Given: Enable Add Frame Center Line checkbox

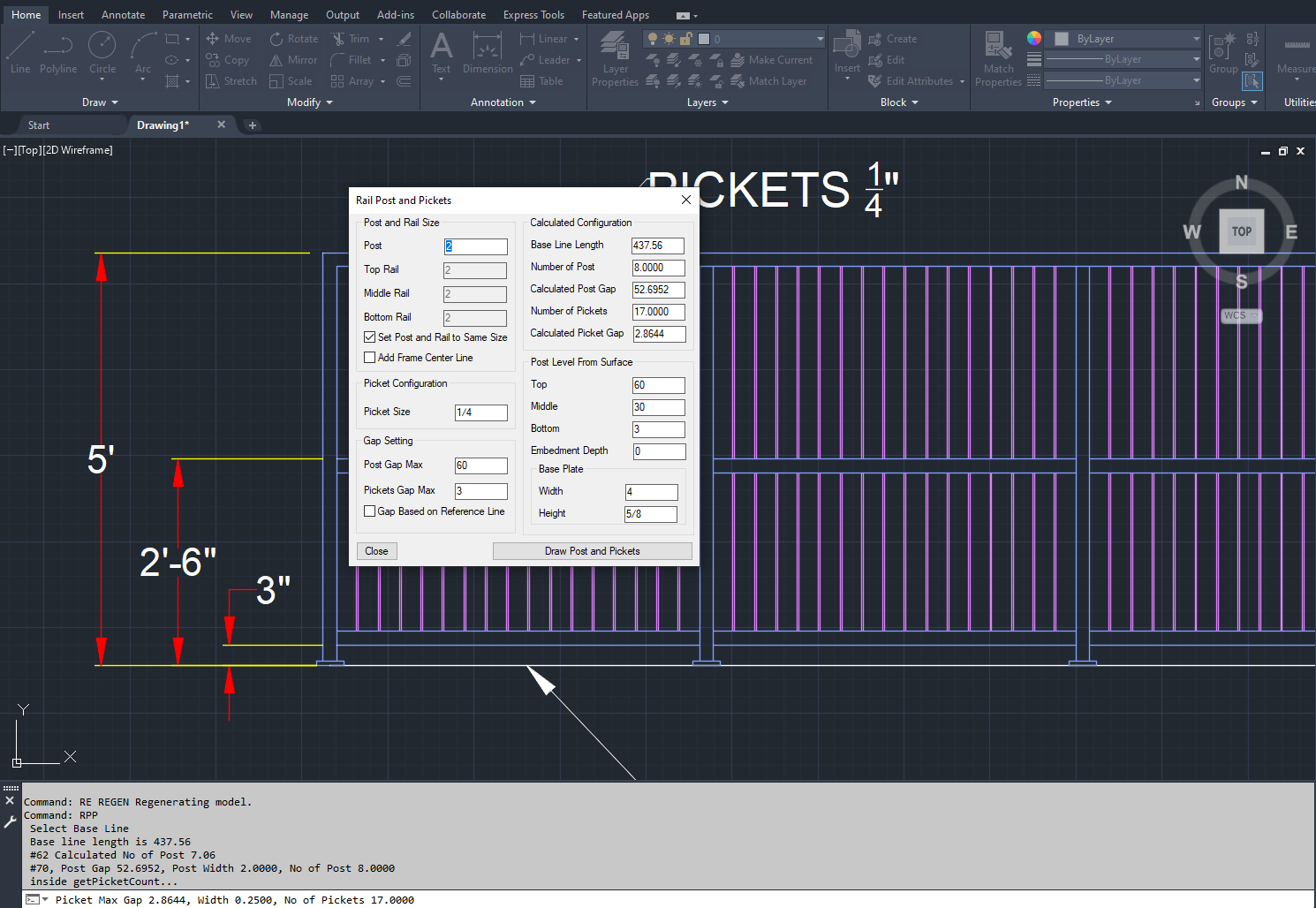Looking at the screenshot, I should 370,358.
